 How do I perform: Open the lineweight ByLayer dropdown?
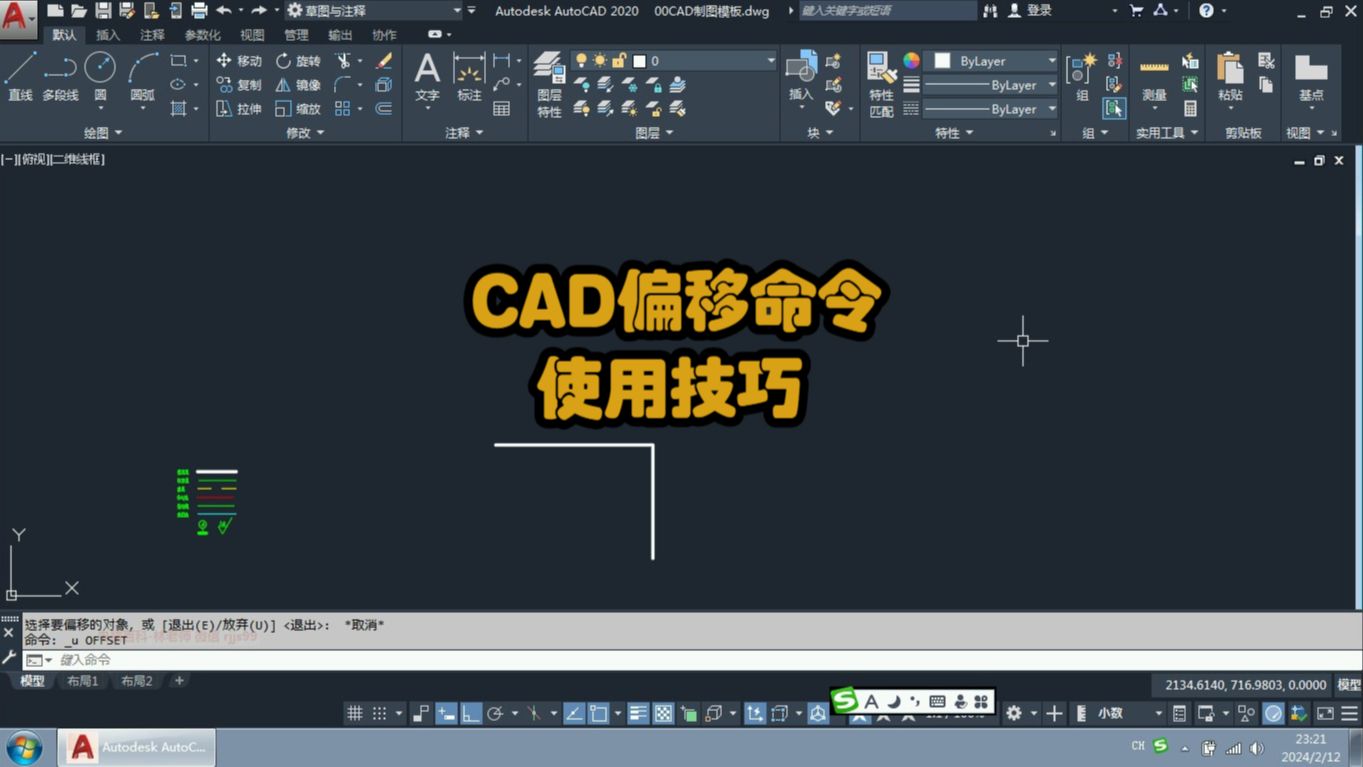992,85
